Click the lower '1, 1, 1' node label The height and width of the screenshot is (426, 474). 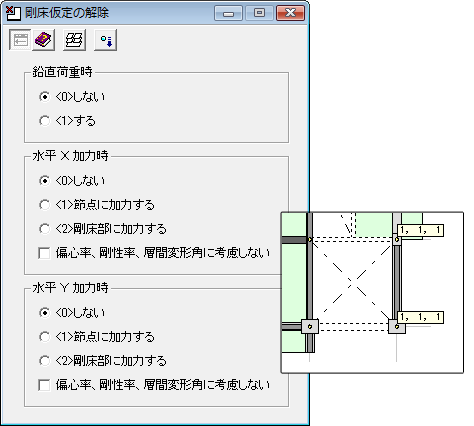(x=420, y=317)
